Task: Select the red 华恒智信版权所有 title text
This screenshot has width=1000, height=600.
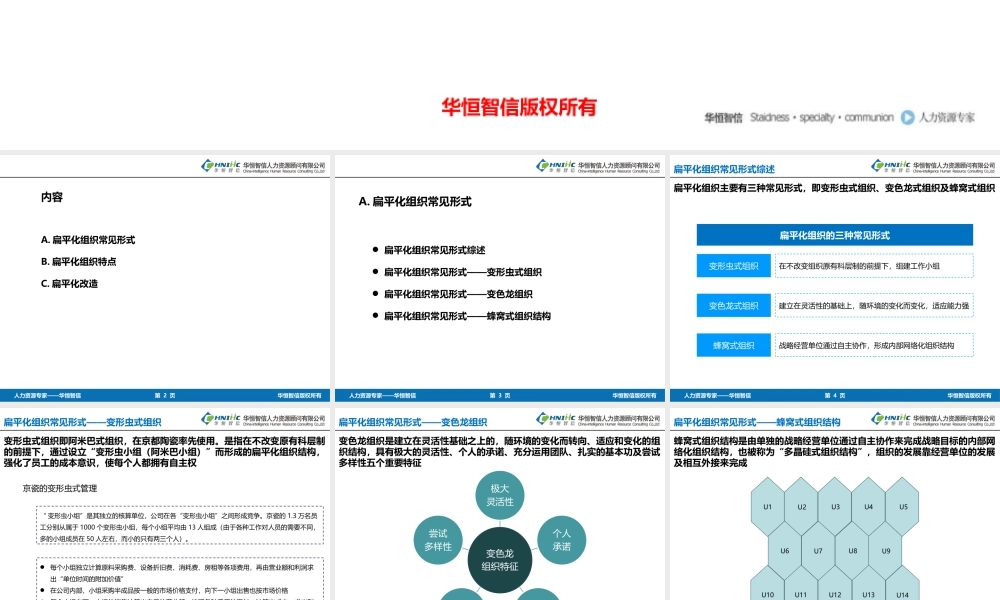Action: (518, 107)
